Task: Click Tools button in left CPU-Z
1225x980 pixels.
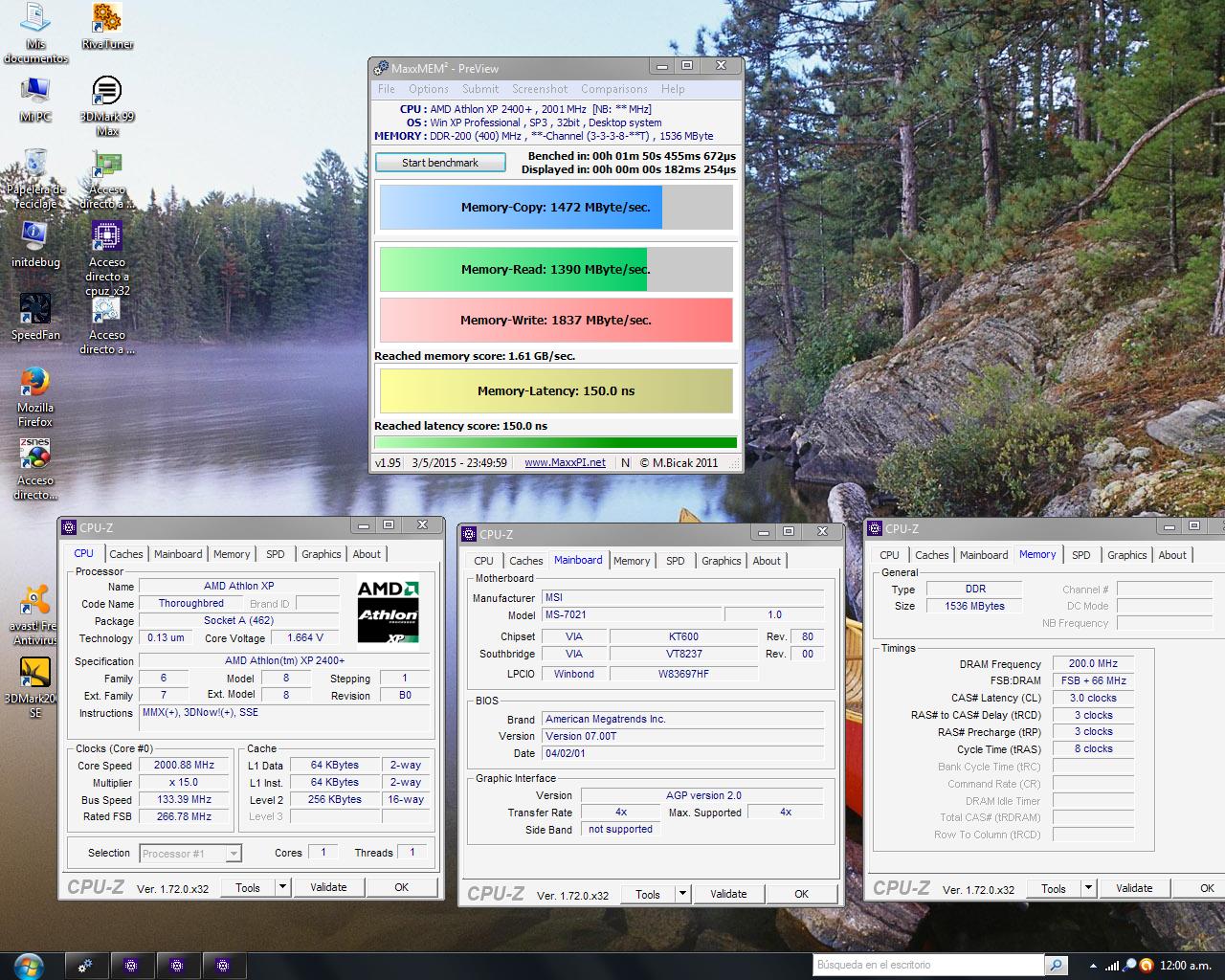Action: pyautogui.click(x=248, y=887)
